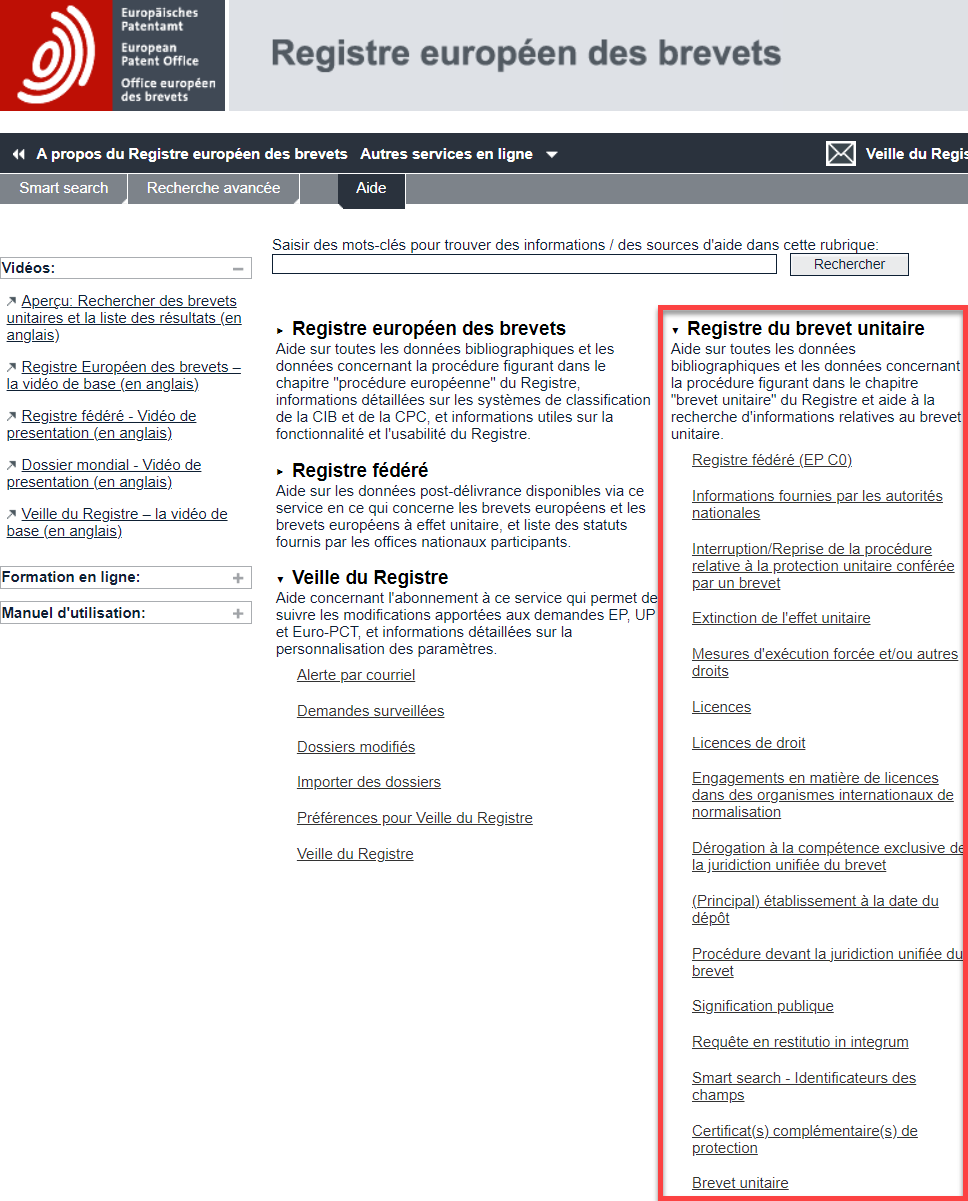Click the envelope icon beside Veille du Registre
This screenshot has height=1201, width=968.
pos(841,154)
